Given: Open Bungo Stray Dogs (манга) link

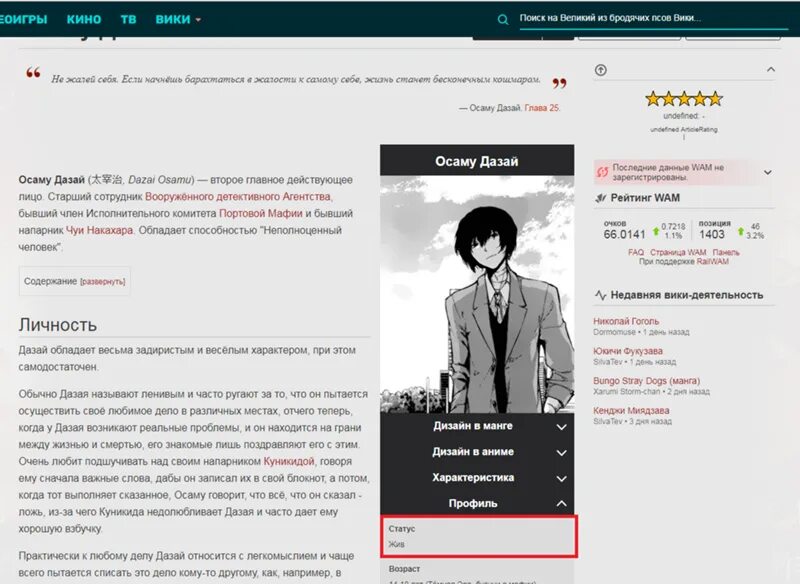Looking at the screenshot, I should tap(646, 381).
